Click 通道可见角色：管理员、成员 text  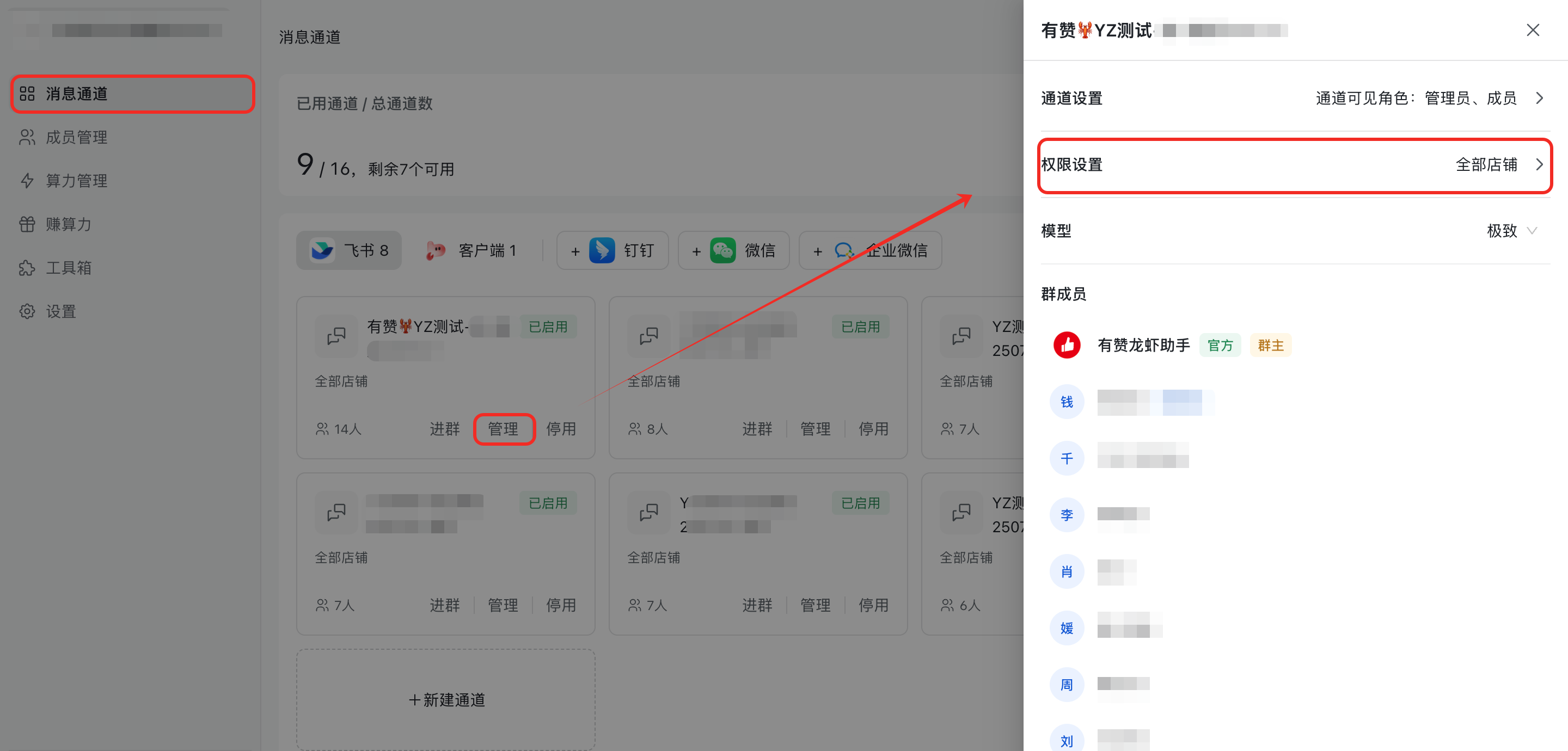1416,98
